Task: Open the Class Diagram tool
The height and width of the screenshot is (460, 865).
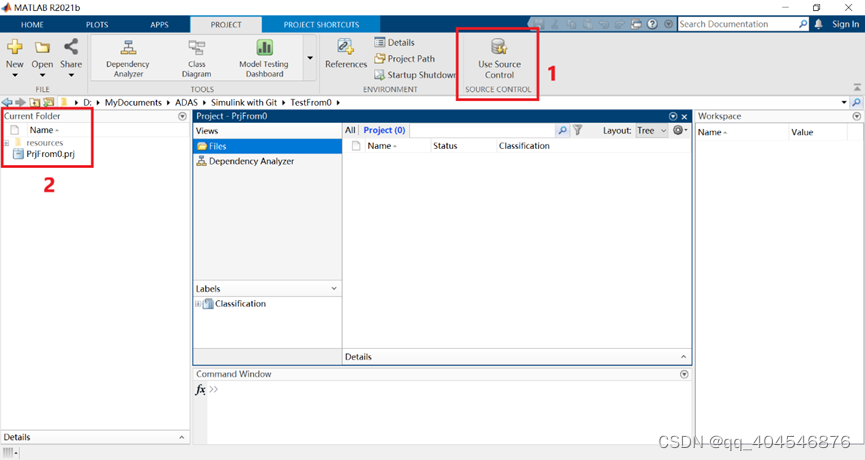Action: click(196, 58)
